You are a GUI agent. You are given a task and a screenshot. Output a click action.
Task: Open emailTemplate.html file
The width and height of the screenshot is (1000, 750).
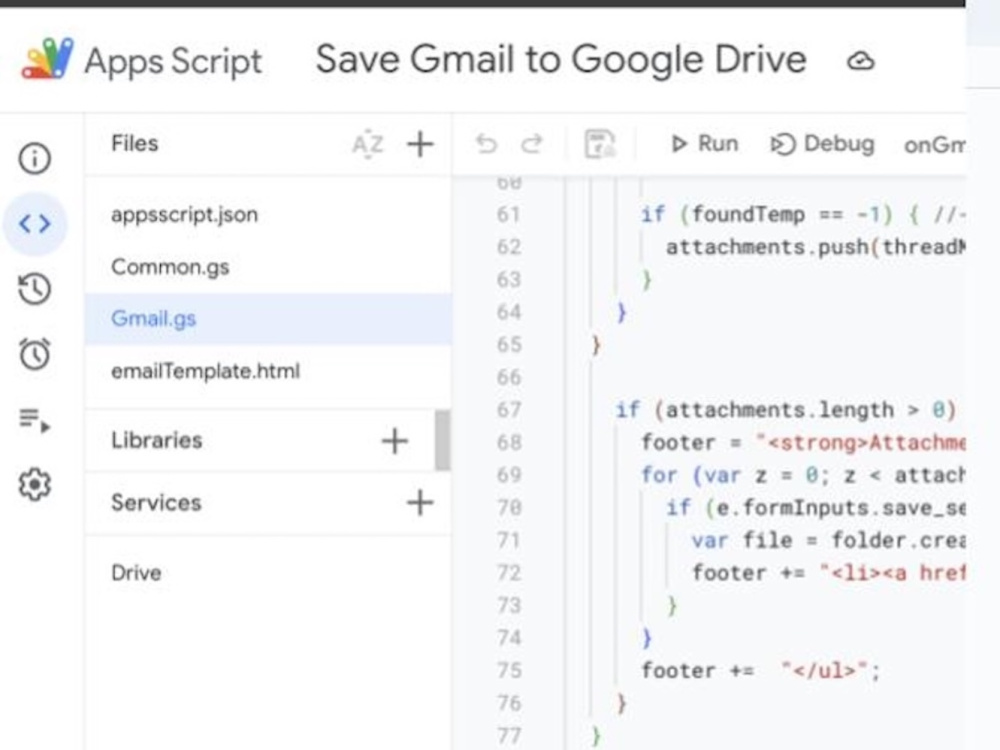click(268, 371)
